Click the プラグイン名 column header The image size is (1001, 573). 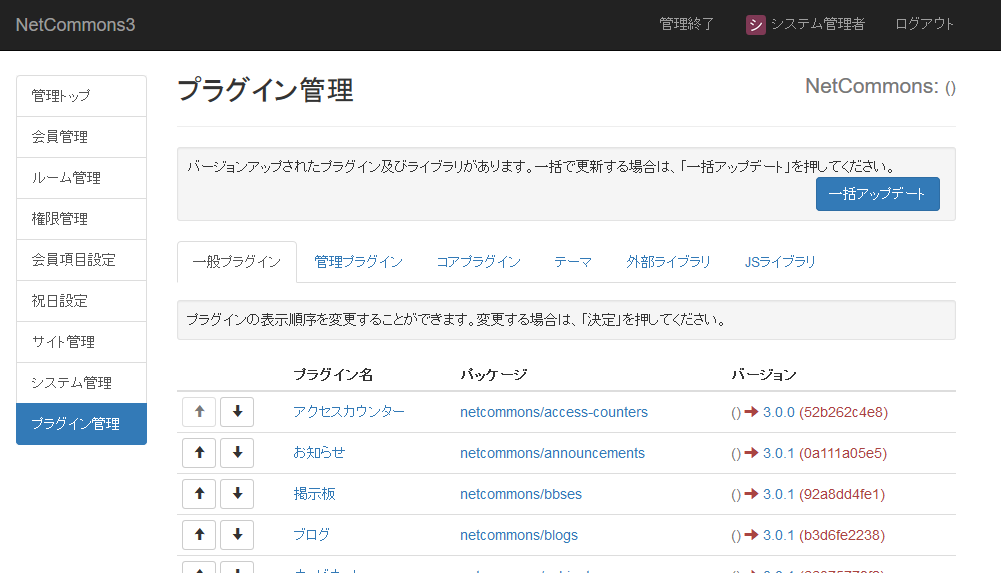(333, 375)
